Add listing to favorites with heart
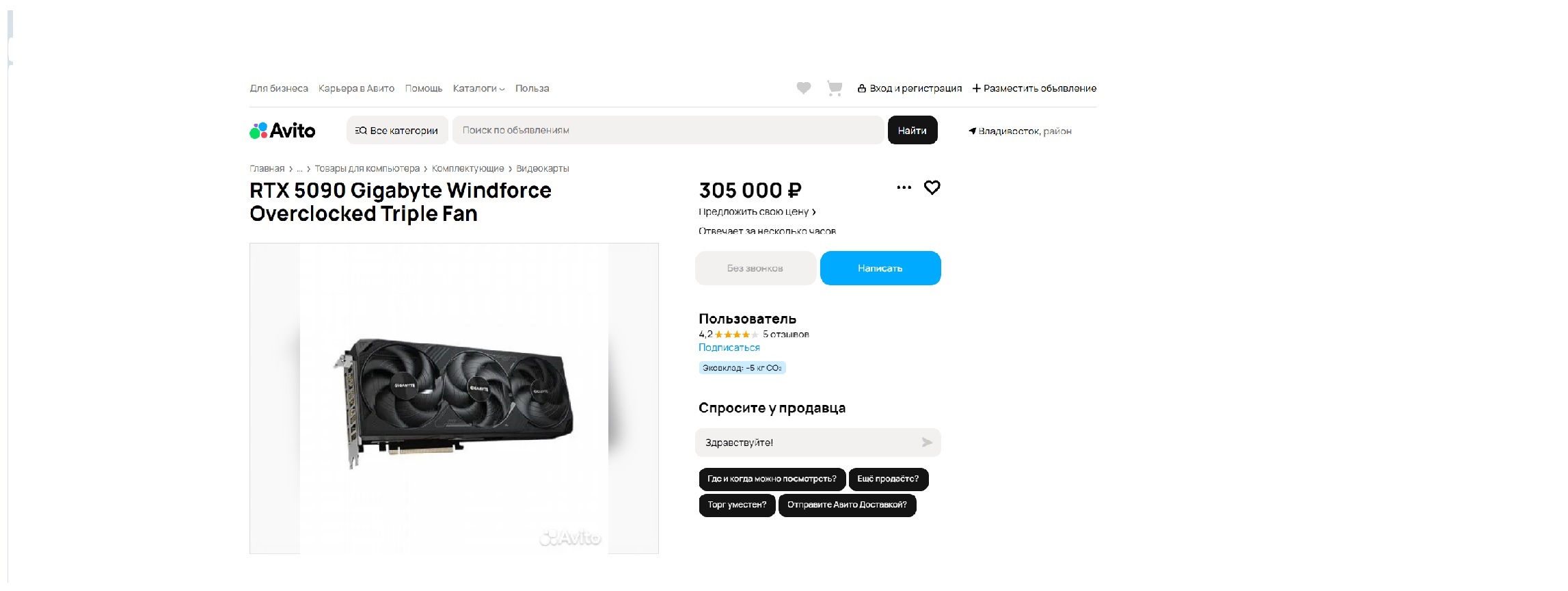The image size is (1568, 591). tap(932, 187)
